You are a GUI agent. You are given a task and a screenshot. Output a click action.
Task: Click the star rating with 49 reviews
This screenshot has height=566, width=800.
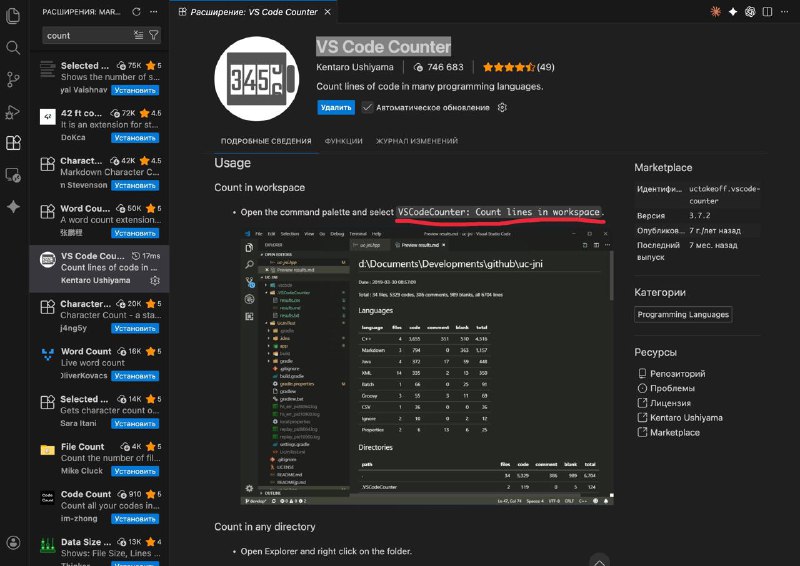pos(518,67)
